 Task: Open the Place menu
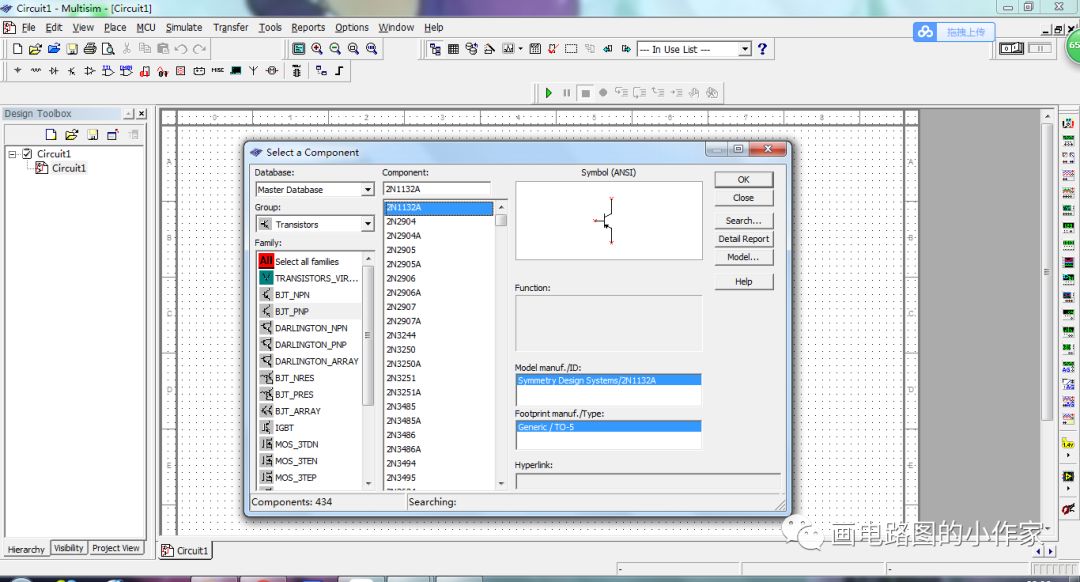click(x=115, y=28)
